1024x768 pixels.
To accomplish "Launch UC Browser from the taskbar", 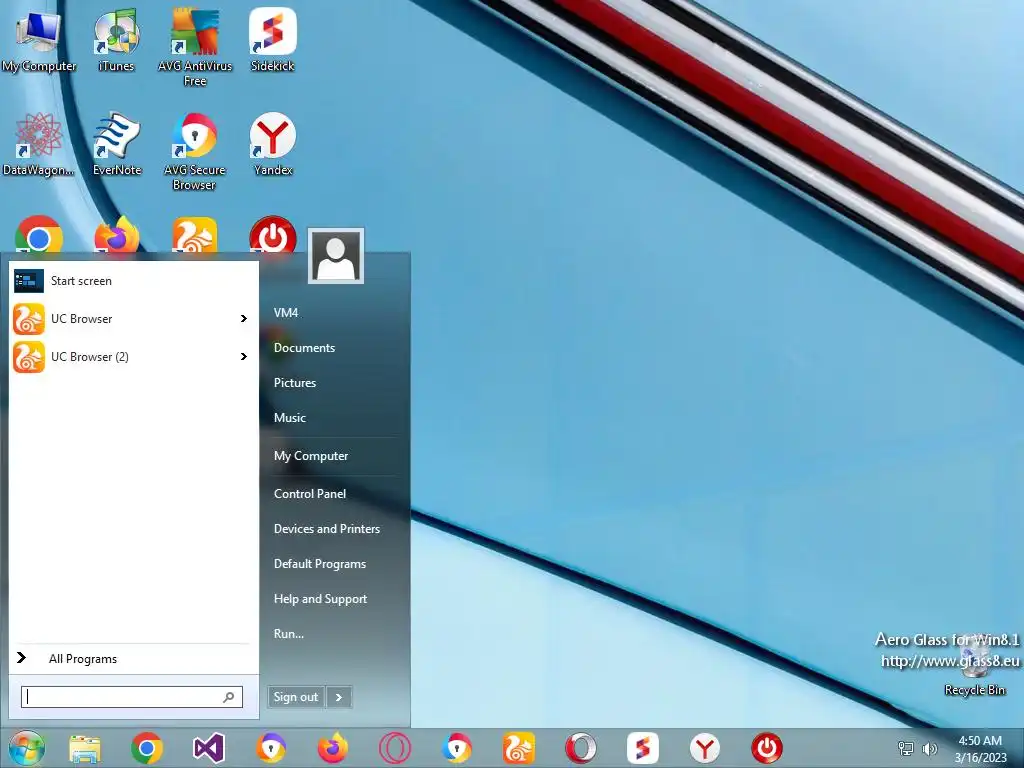I will tap(519, 748).
